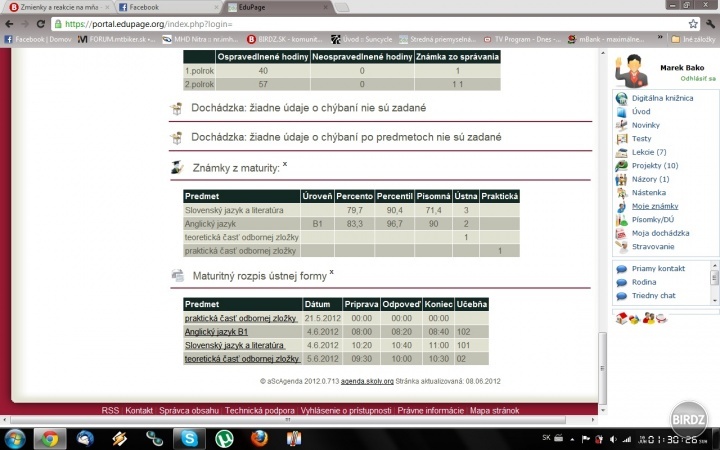
Task: Click the Triedny chat bubble icon
Action: tap(621, 296)
